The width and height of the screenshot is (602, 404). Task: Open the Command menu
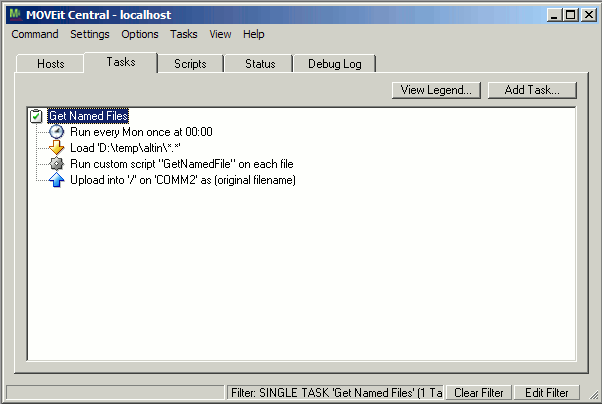click(35, 34)
